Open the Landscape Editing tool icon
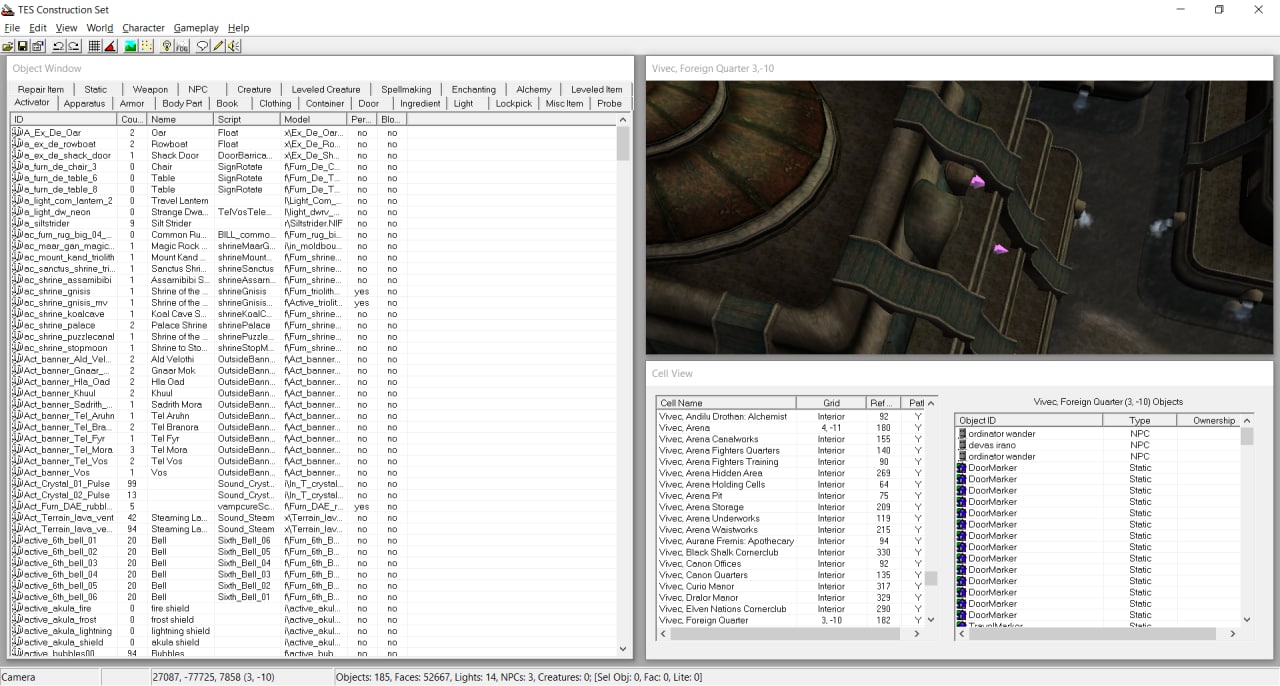Screen dimensions: 1280x686 click(x=131, y=46)
